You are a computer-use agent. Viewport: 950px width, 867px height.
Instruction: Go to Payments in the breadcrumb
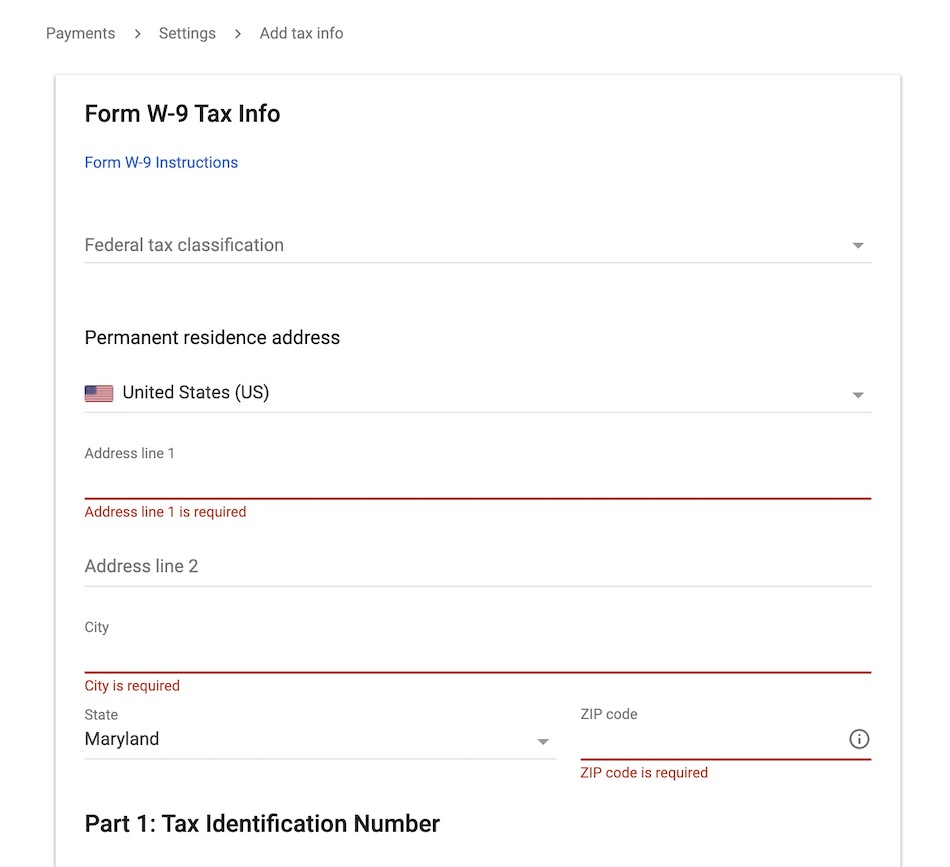click(80, 33)
